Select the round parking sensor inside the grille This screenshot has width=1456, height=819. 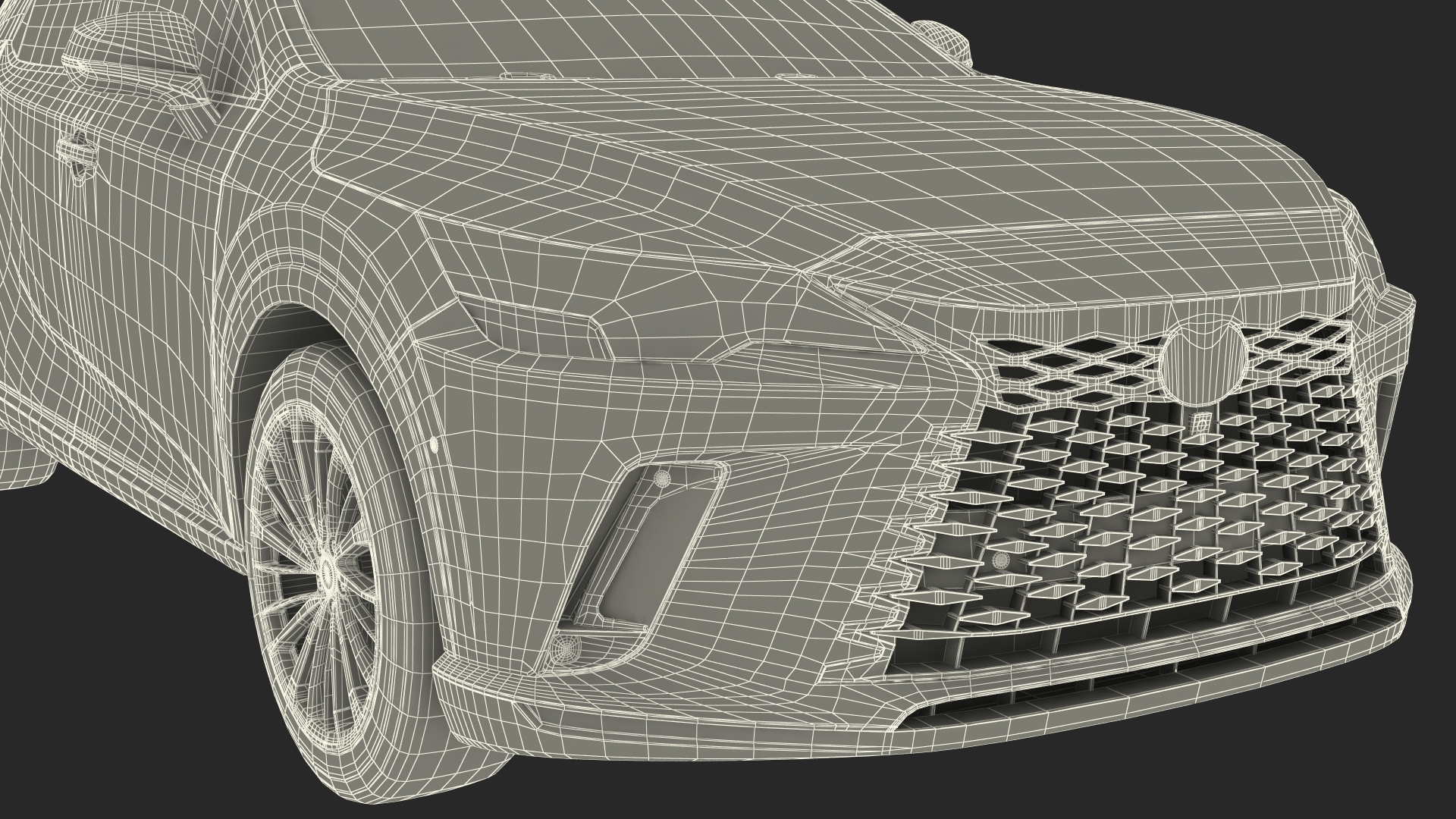pos(1000,560)
